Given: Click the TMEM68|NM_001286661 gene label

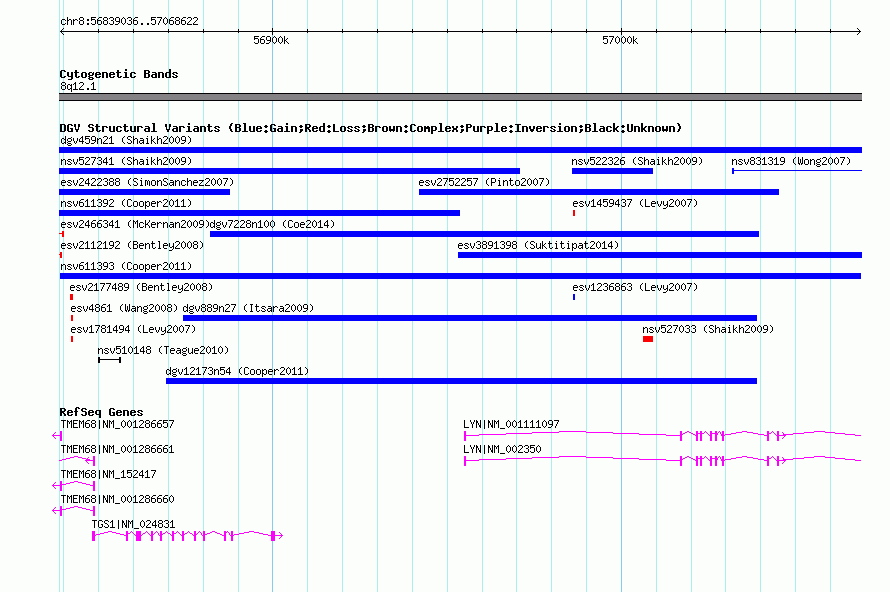Looking at the screenshot, I should click(x=117, y=449).
